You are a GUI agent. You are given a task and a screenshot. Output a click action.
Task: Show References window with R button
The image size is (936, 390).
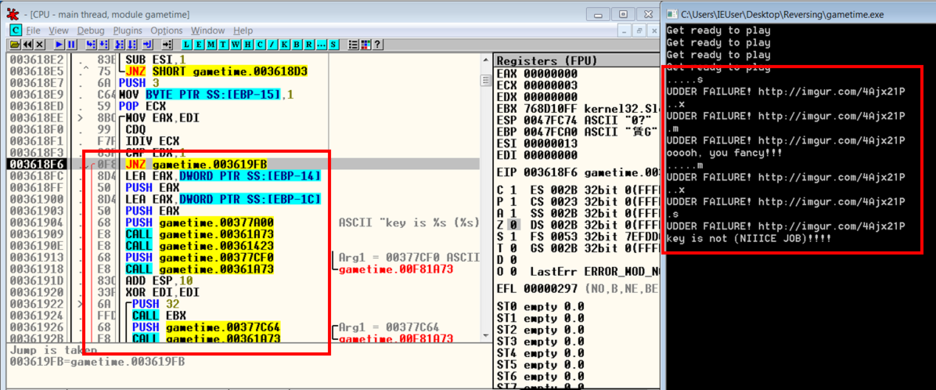309,44
